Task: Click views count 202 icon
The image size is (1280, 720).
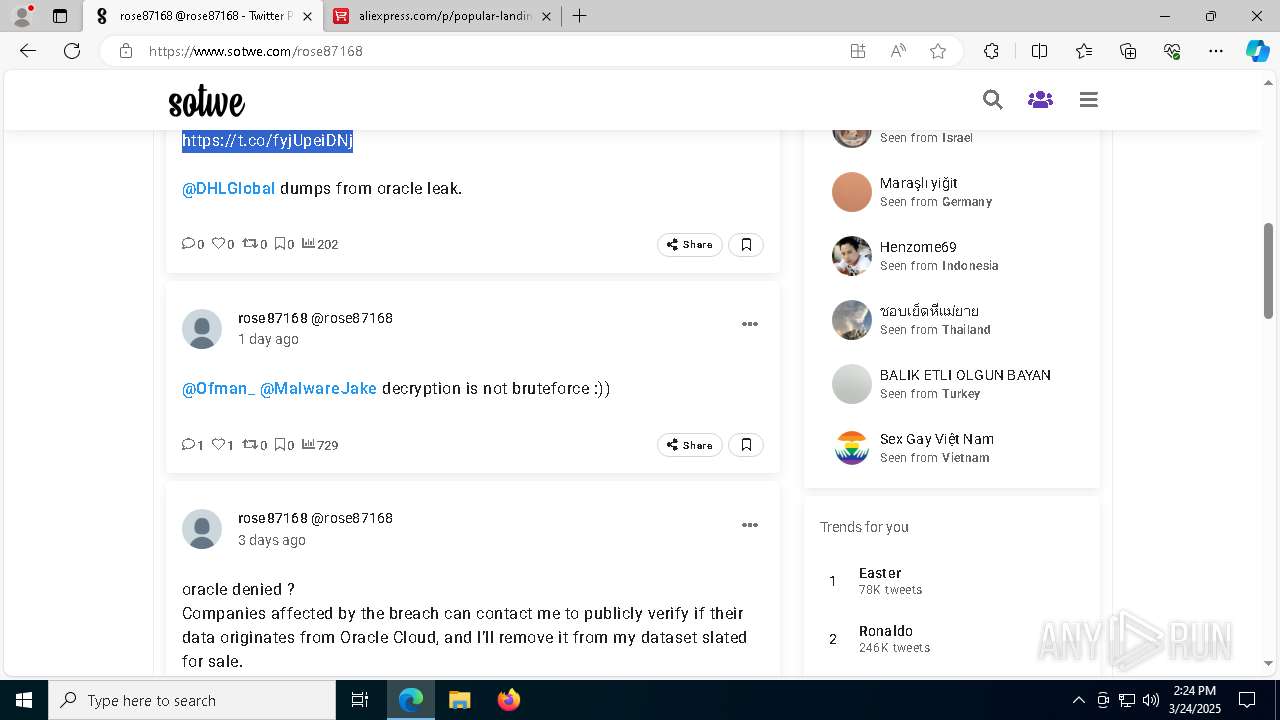Action: 309,243
